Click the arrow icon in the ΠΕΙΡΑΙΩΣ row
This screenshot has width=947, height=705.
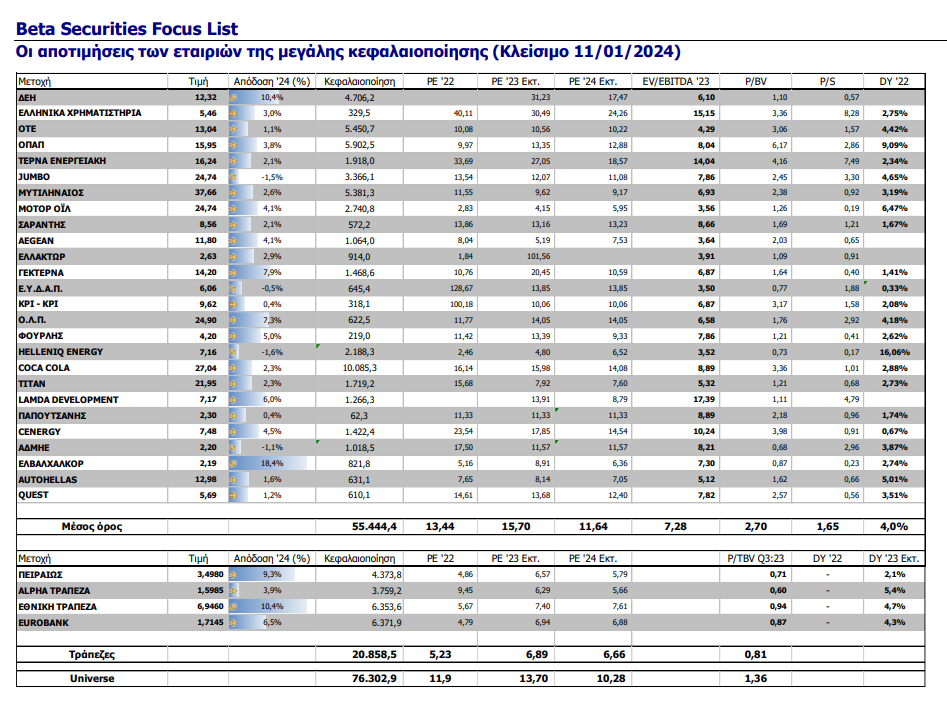tap(234, 574)
